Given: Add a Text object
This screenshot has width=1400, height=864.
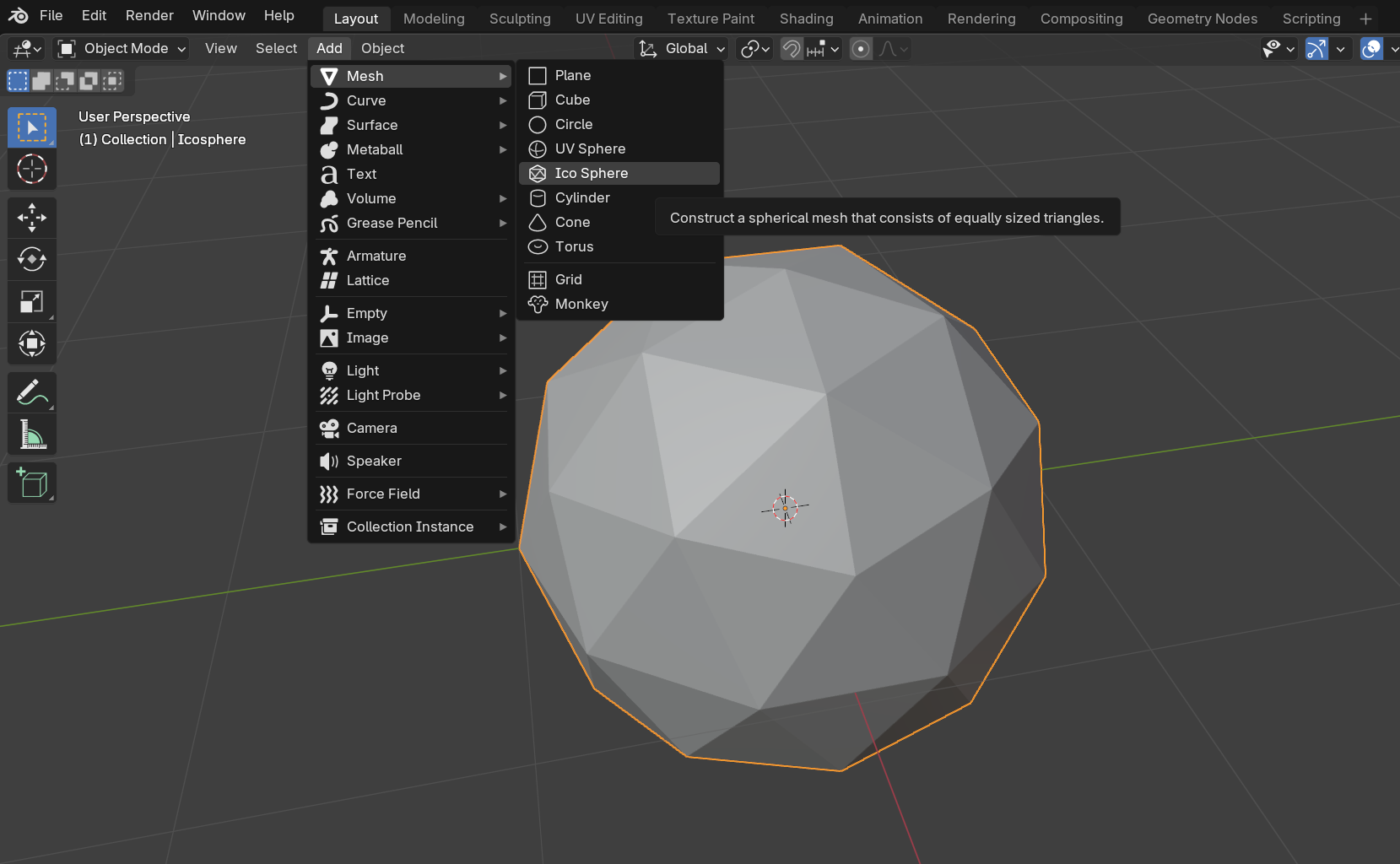Looking at the screenshot, I should 411,174.
